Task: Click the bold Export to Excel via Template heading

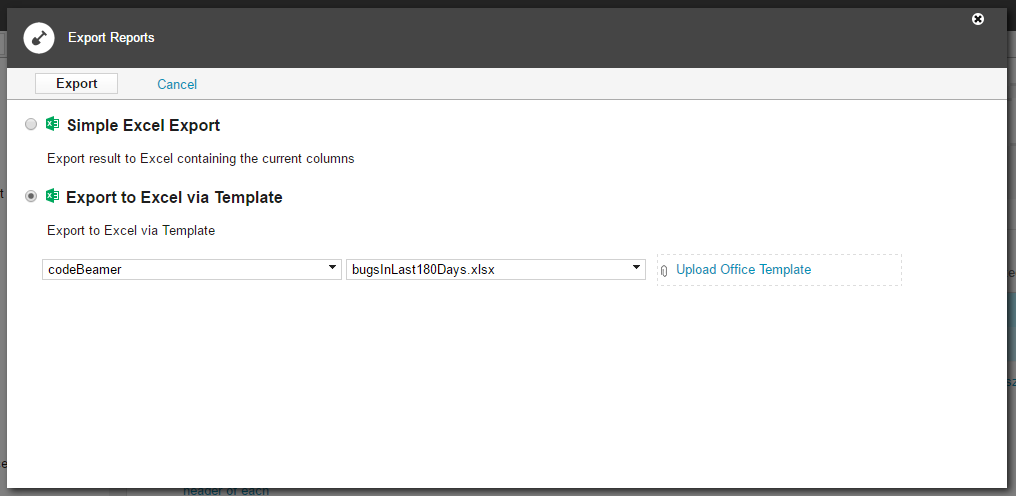Action: tap(174, 197)
